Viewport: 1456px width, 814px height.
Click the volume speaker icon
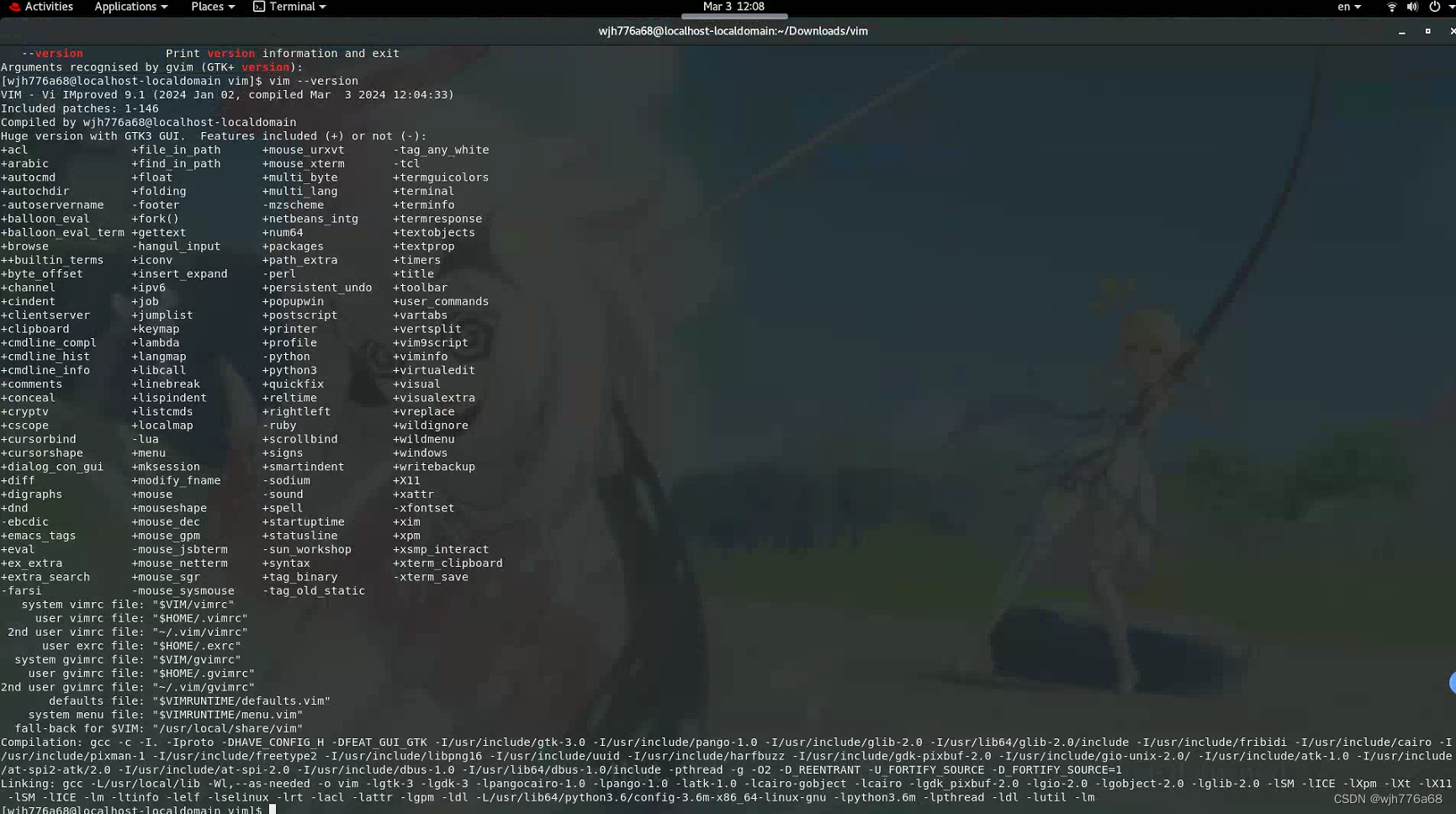1412,7
